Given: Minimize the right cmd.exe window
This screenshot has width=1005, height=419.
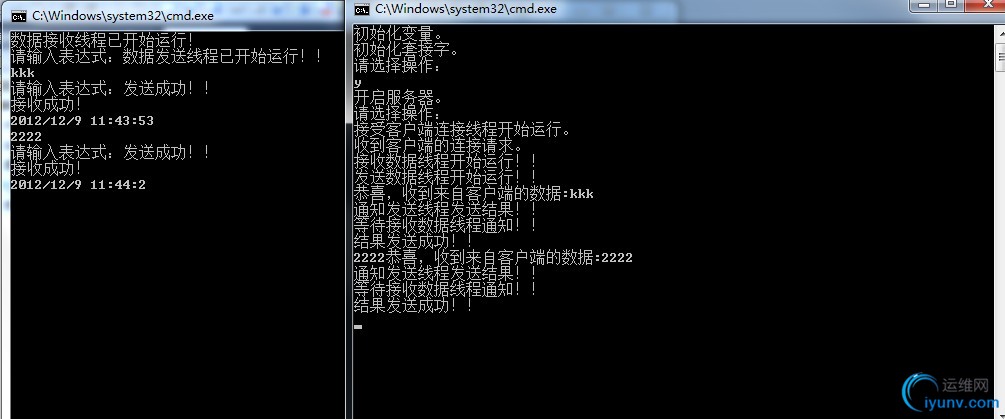Looking at the screenshot, I should 925,4.
